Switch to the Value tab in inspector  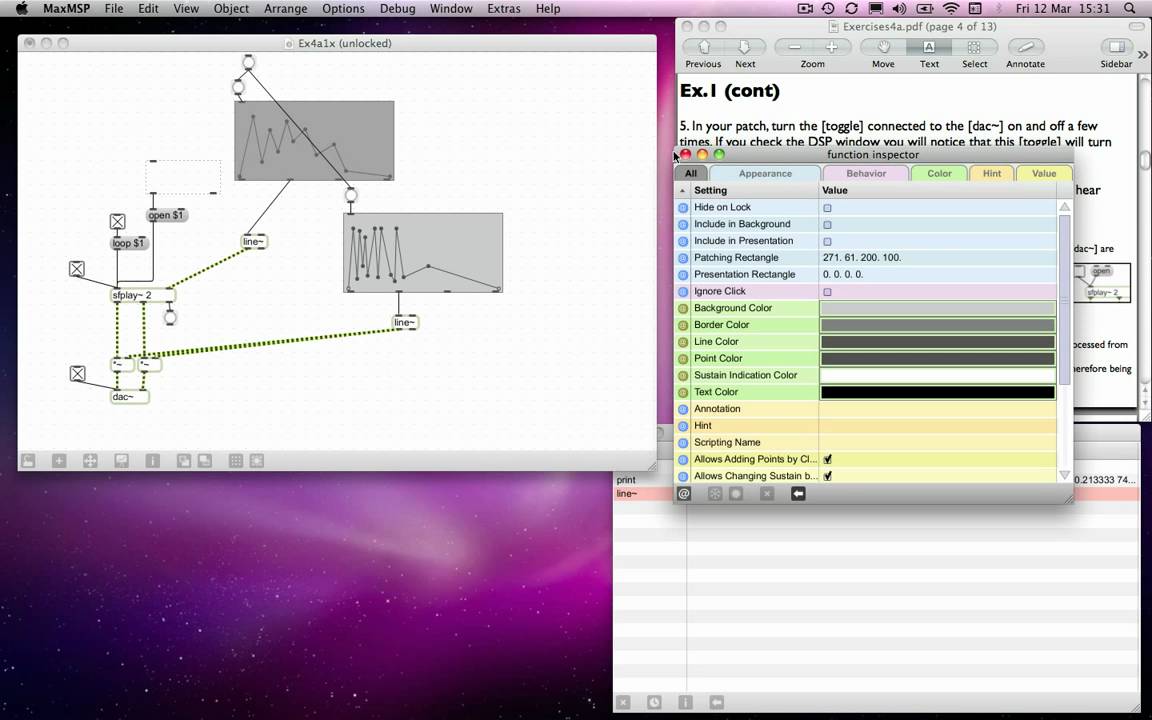point(1043,173)
